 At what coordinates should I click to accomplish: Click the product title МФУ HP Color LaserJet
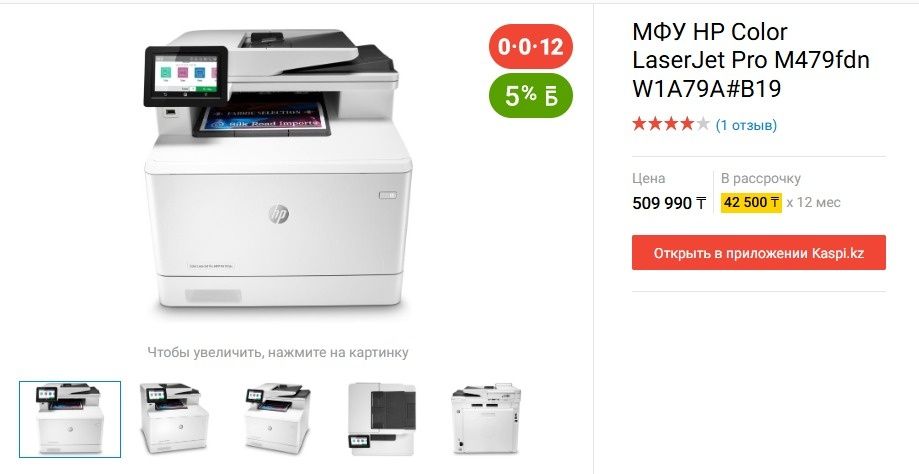click(x=751, y=60)
